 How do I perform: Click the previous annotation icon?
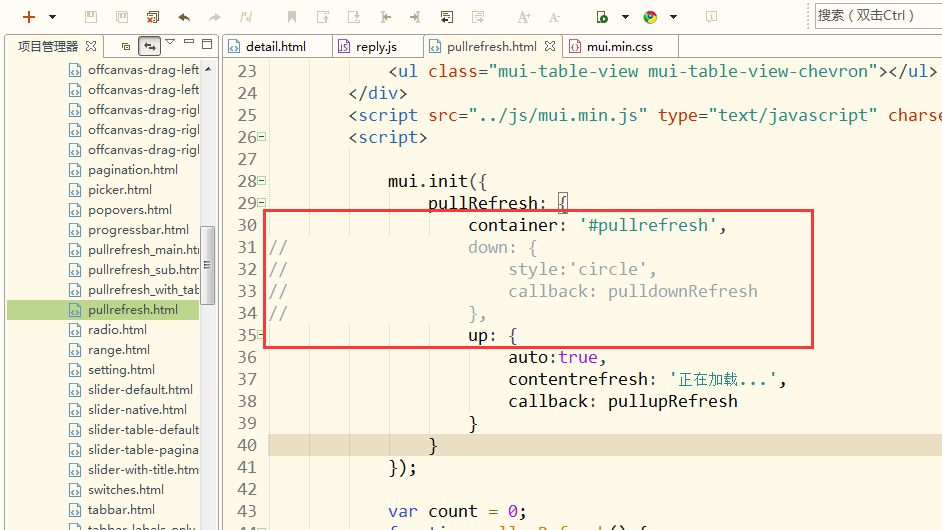323,17
